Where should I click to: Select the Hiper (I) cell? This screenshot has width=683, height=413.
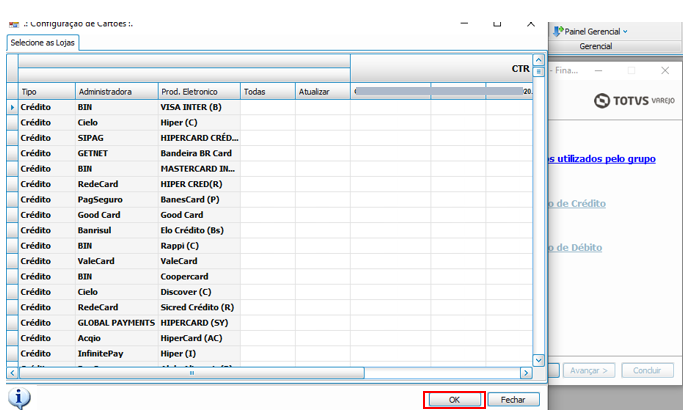(x=199, y=353)
